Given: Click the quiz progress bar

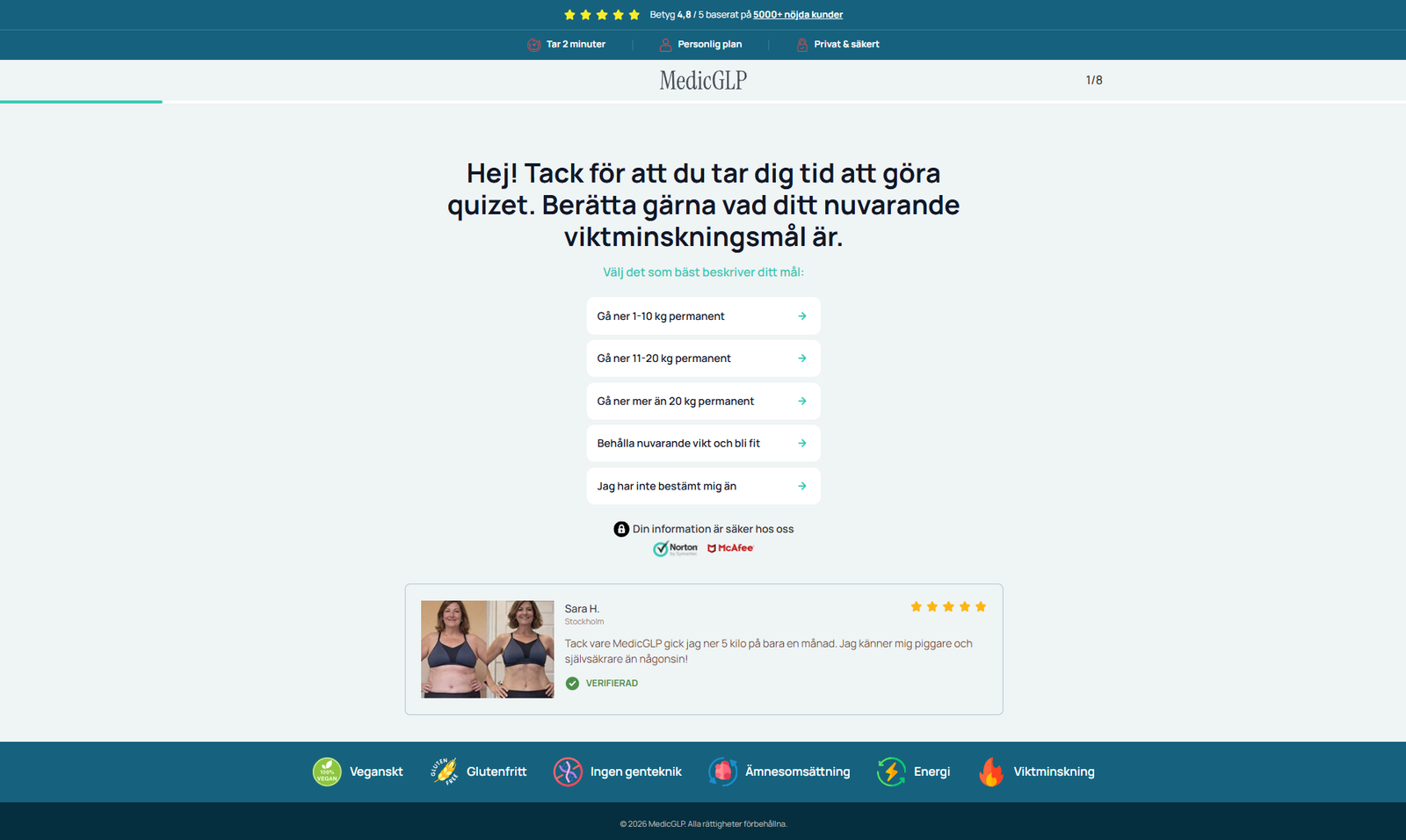Looking at the screenshot, I should [x=703, y=102].
